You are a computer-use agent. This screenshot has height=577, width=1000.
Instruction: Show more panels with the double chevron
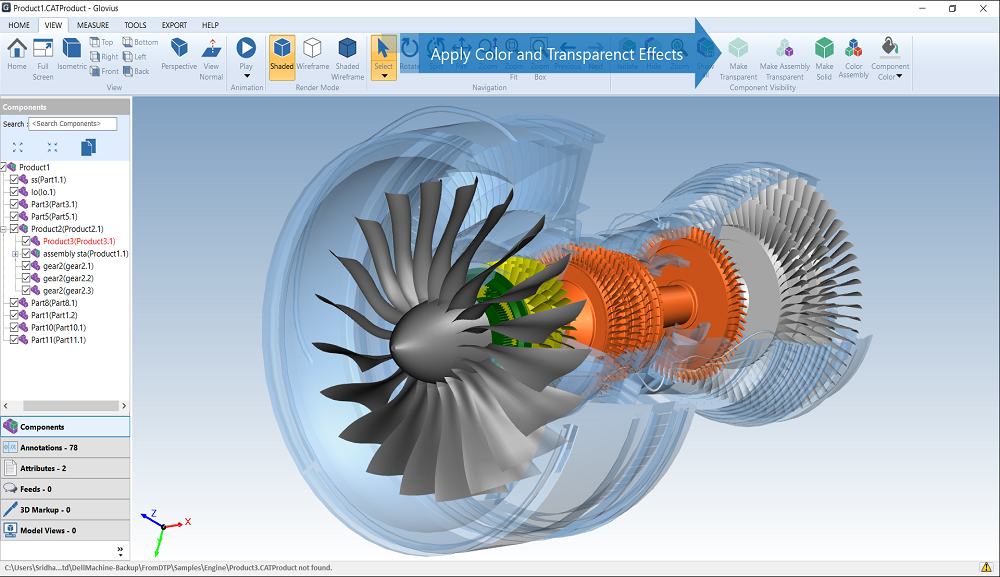pos(120,550)
